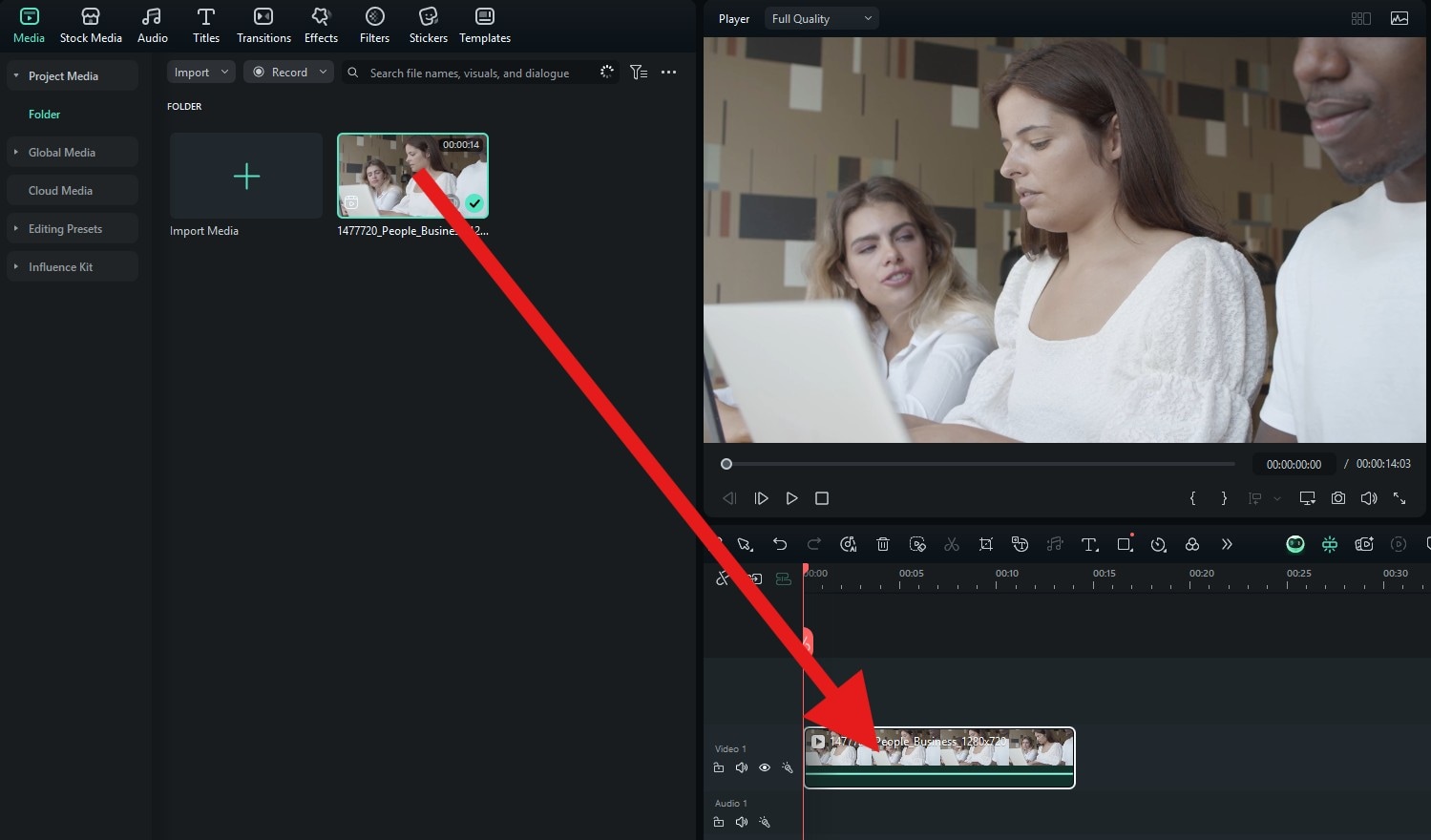Click the folder icon on Audio 1 track
The height and width of the screenshot is (840, 1431).
(719, 822)
